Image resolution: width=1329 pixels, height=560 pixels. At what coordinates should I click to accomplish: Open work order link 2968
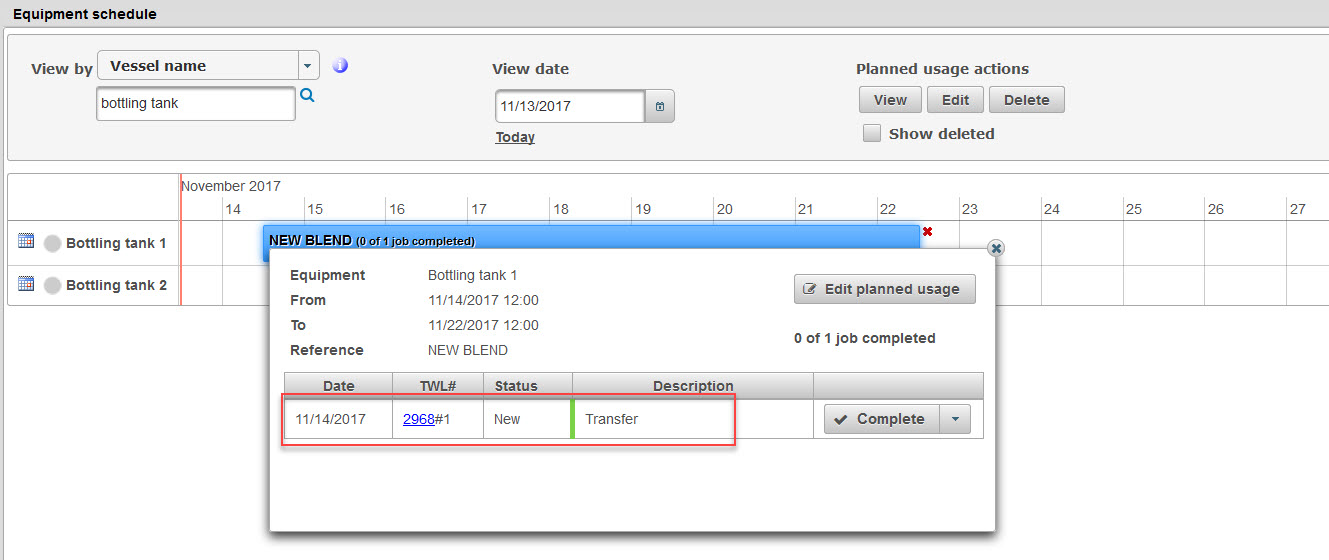[418, 419]
